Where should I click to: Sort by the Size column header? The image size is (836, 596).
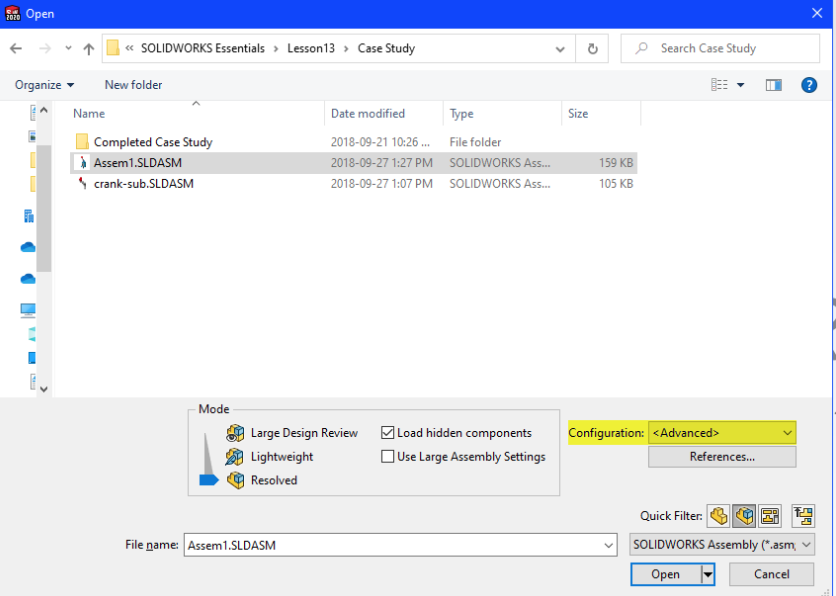[601, 114]
